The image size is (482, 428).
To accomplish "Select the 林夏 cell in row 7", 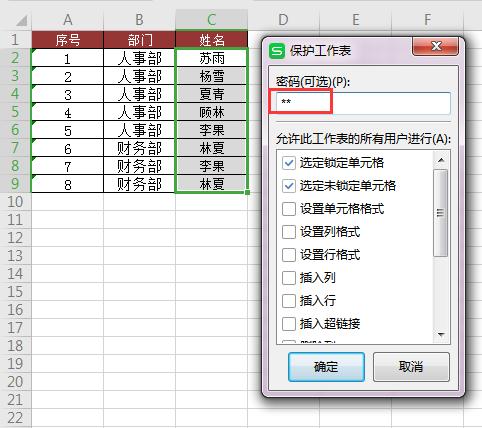I will coord(211,148).
